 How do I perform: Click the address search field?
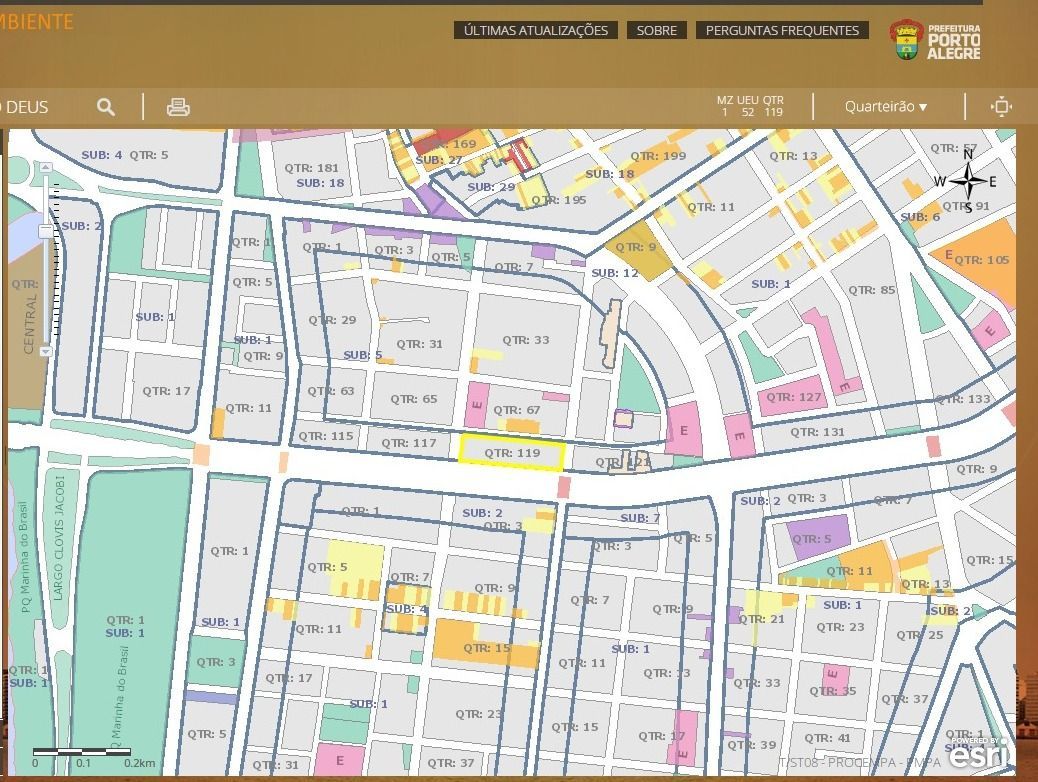coord(40,107)
